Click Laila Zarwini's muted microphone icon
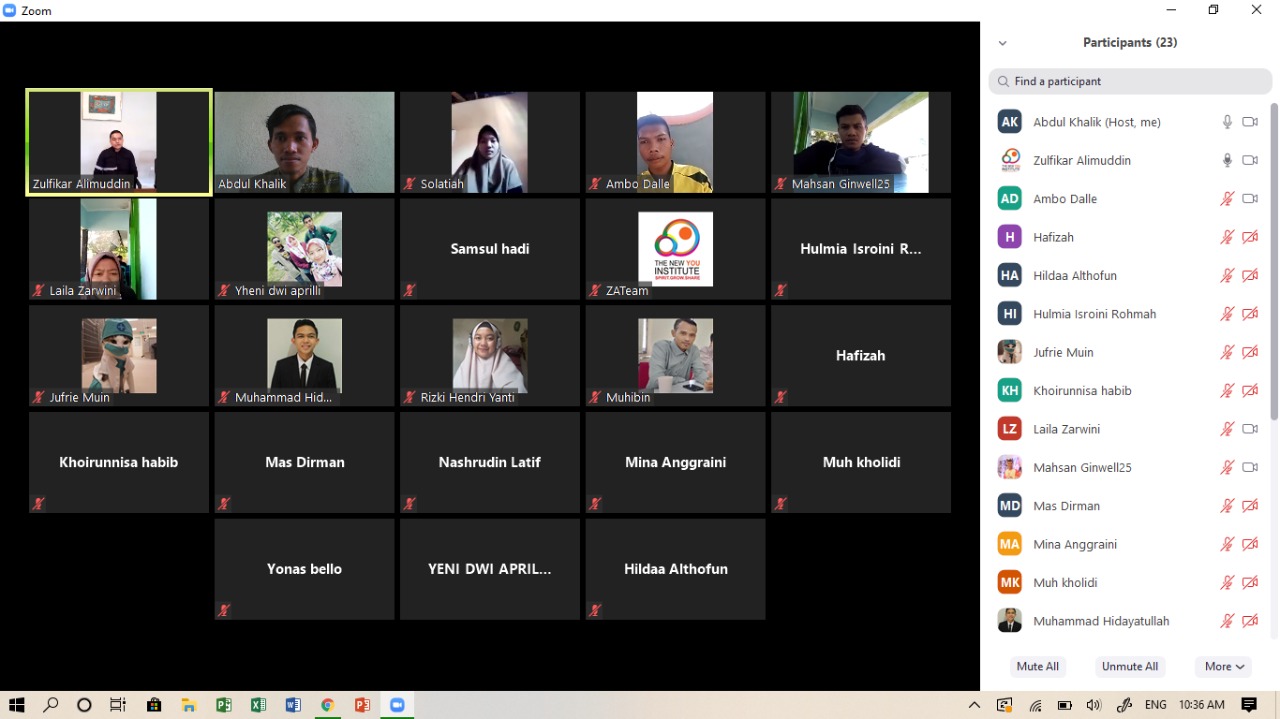 (1227, 429)
